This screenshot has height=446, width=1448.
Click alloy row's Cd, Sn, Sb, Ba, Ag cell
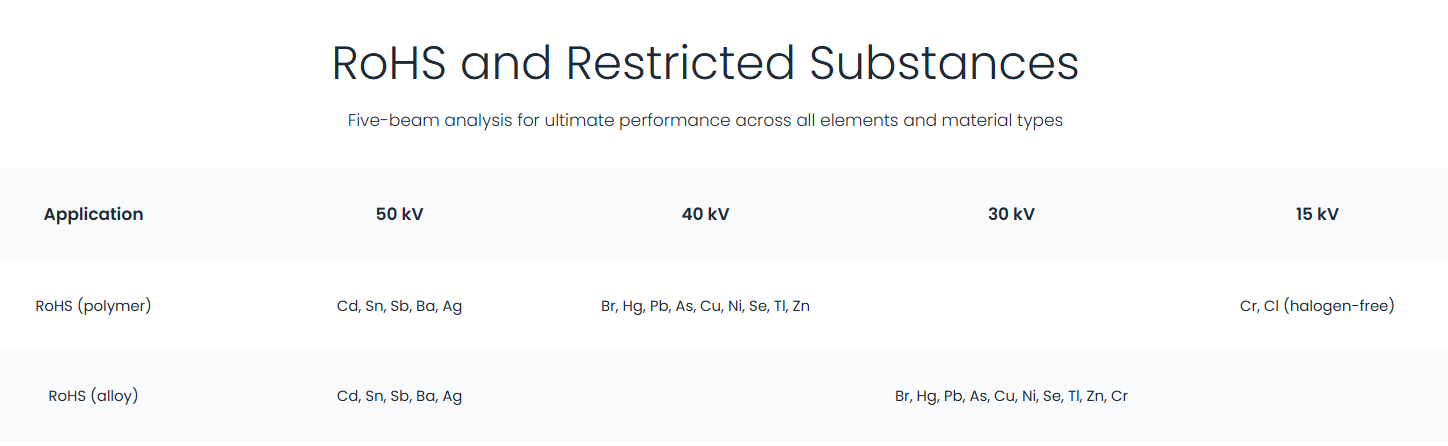pyautogui.click(x=400, y=396)
